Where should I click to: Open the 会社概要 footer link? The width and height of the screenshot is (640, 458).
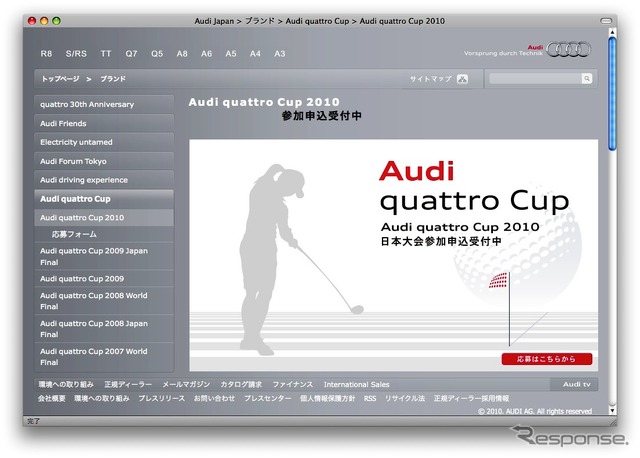point(51,398)
